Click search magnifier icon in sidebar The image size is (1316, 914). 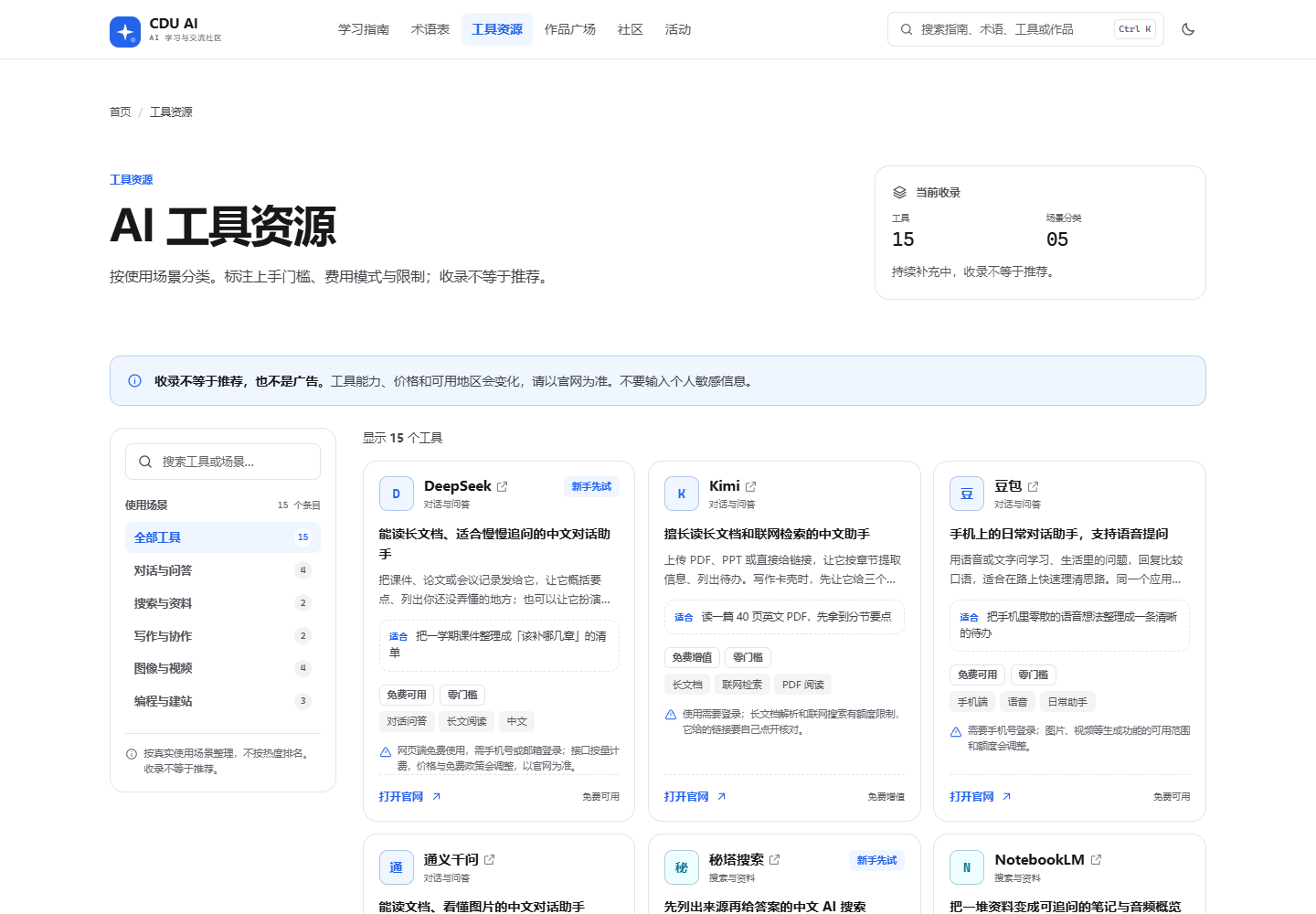point(145,462)
